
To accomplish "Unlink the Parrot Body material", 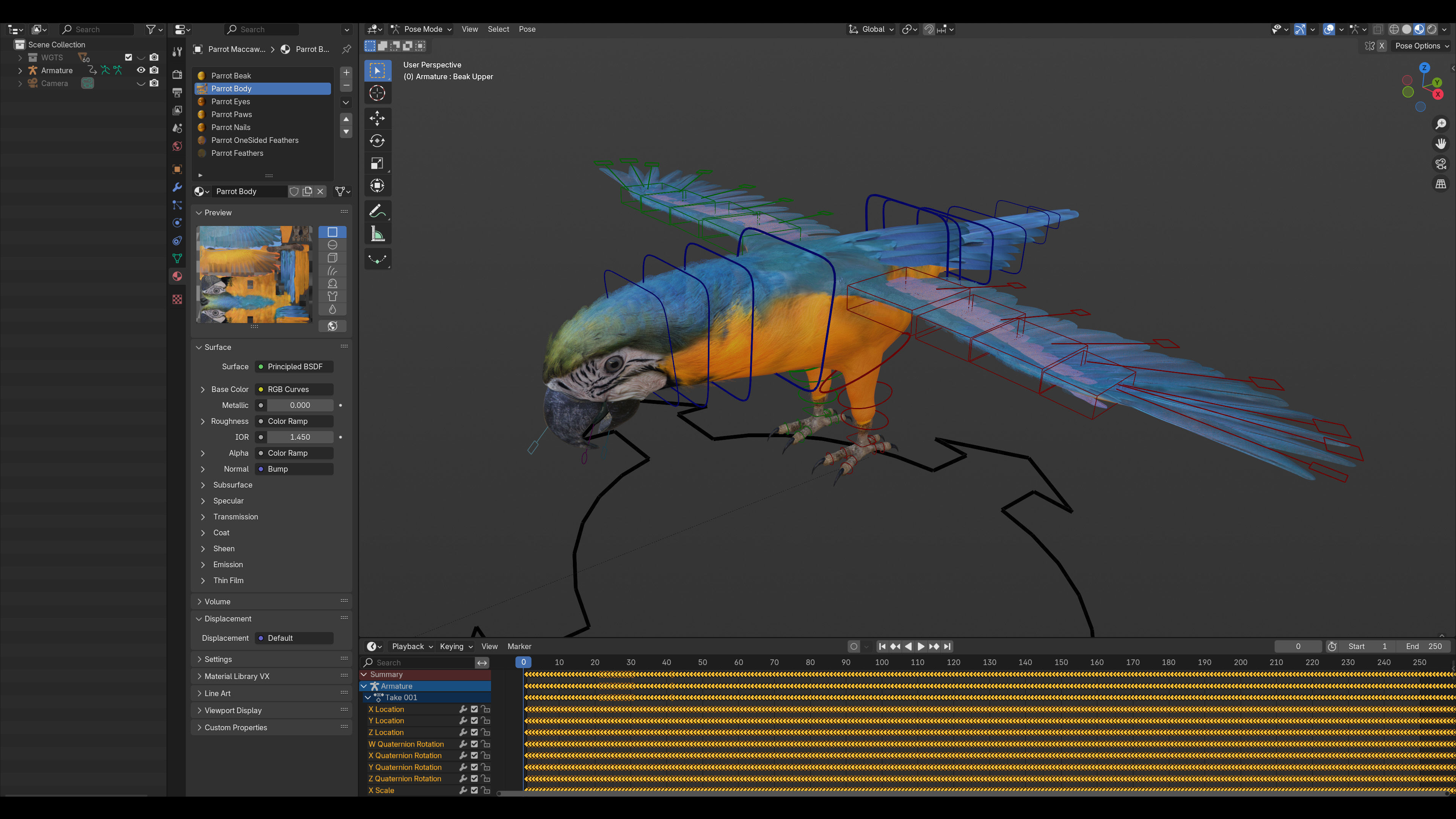I will (x=320, y=191).
